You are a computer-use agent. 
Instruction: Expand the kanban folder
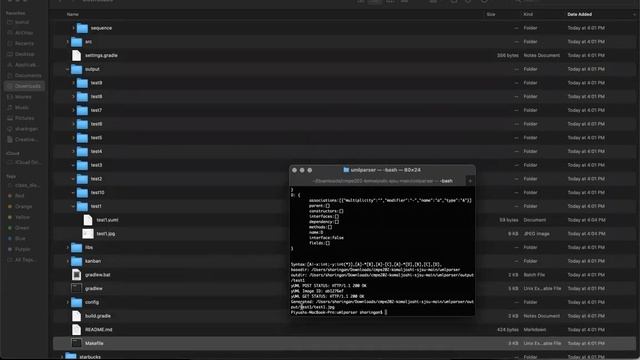coord(68,261)
